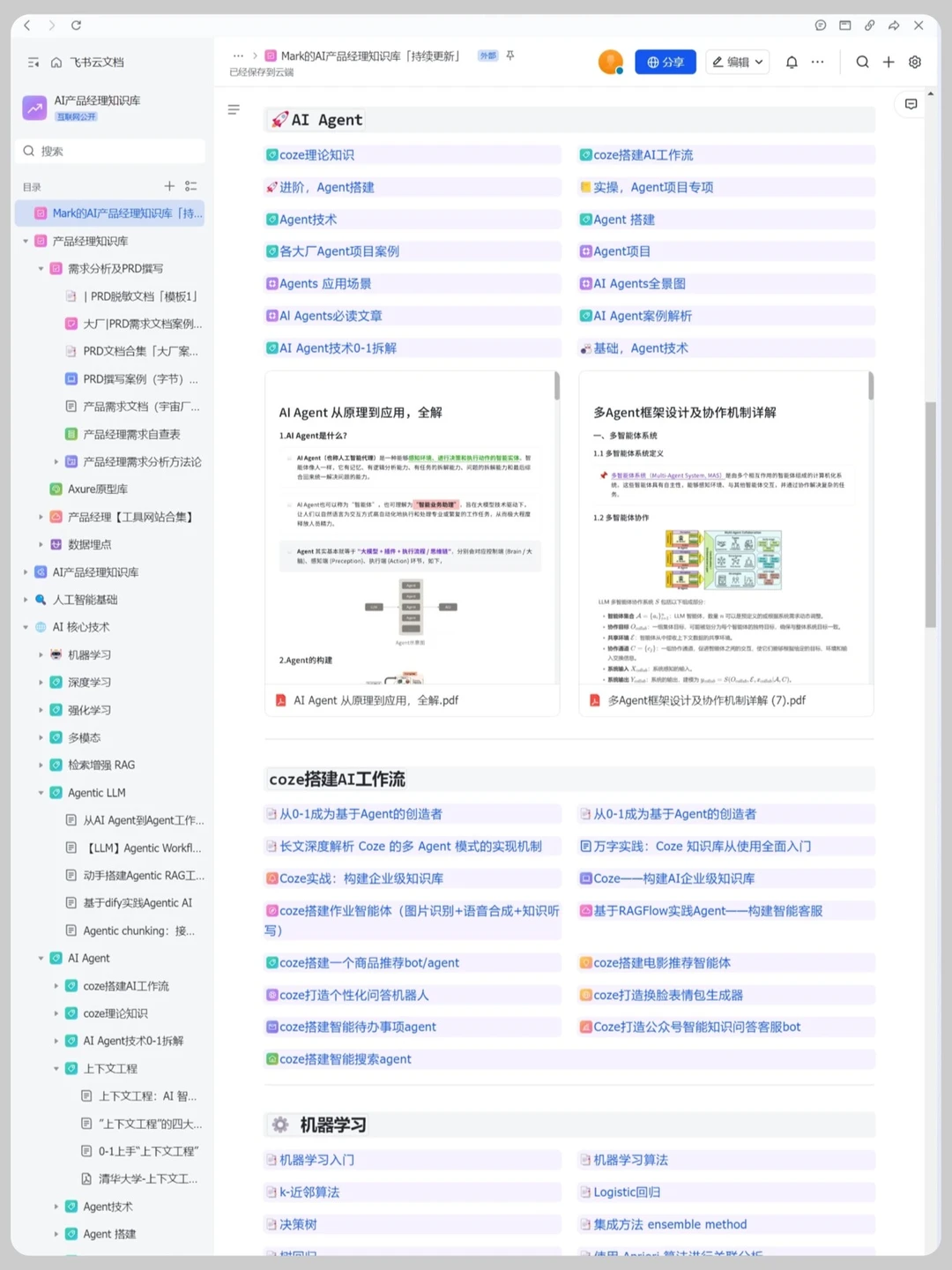Click the mini-window icon in the title bar
Viewport: 952px width, 1270px height.
pos(844,26)
